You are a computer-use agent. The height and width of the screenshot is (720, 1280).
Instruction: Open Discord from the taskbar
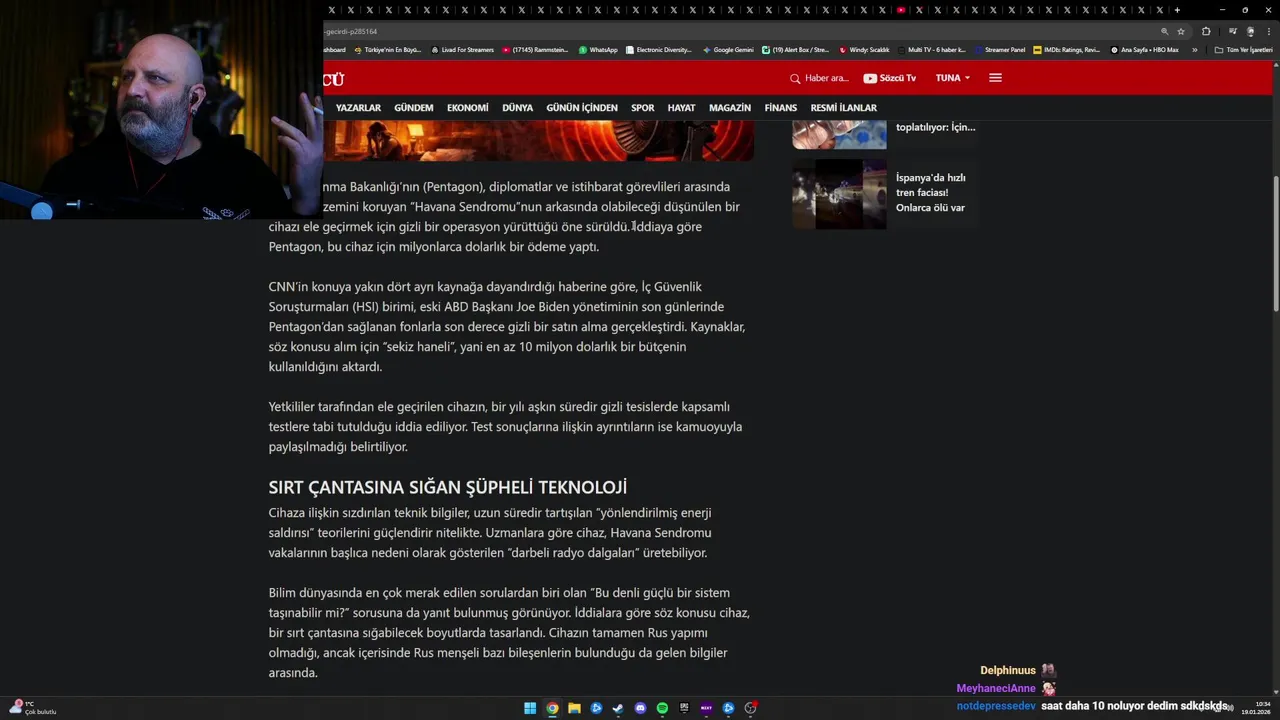640,708
